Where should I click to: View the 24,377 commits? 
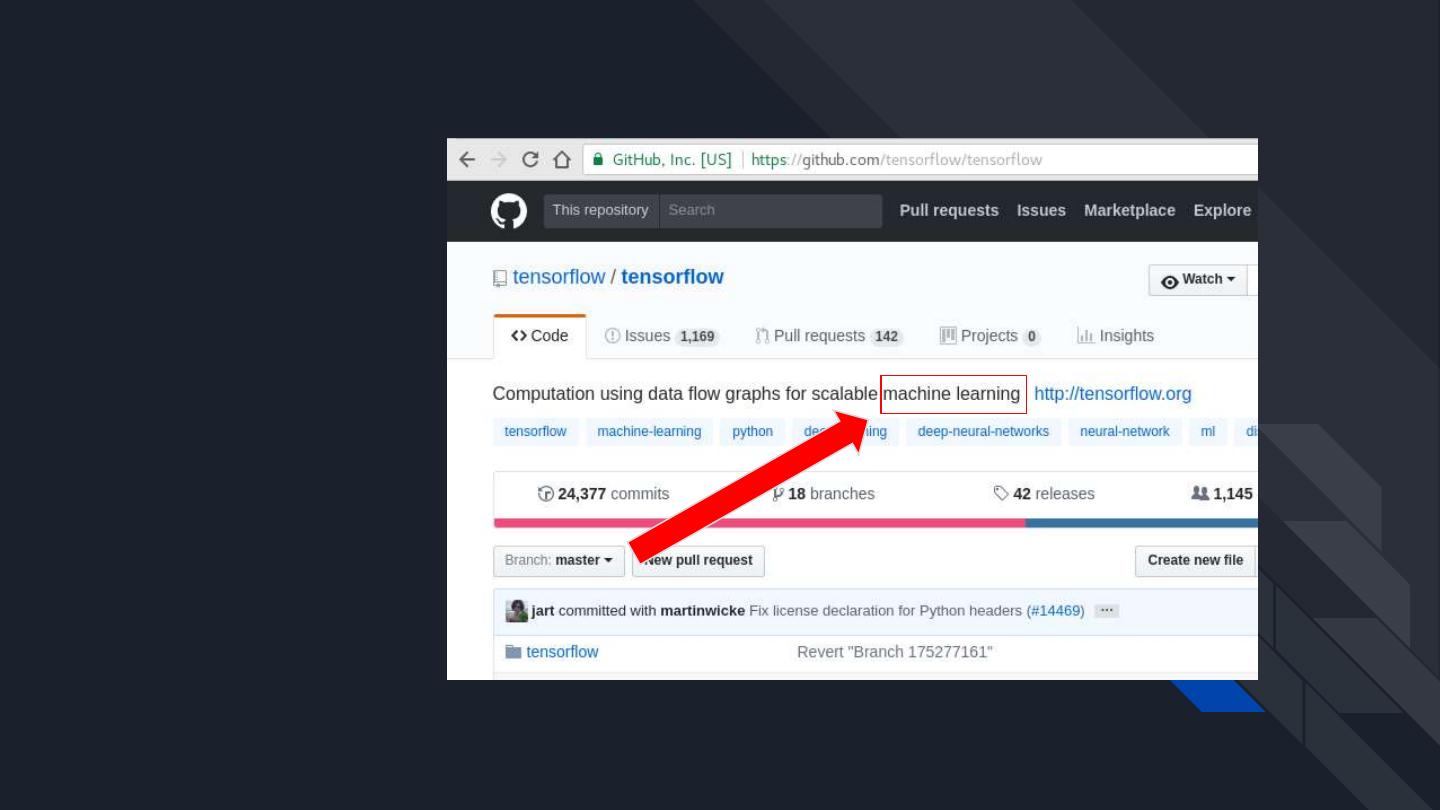pos(603,494)
